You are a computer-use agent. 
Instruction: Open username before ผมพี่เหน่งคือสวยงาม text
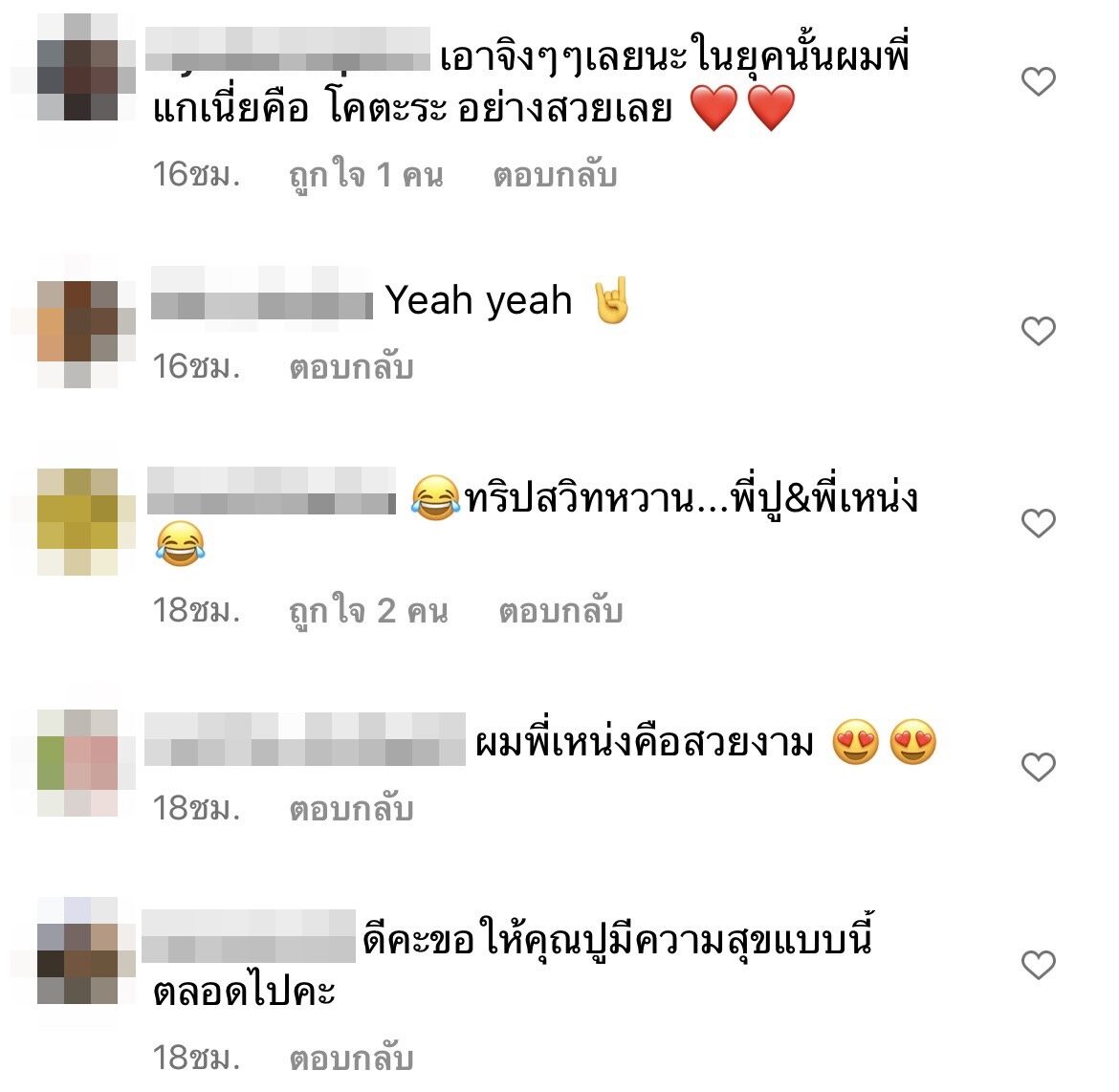coord(305,739)
